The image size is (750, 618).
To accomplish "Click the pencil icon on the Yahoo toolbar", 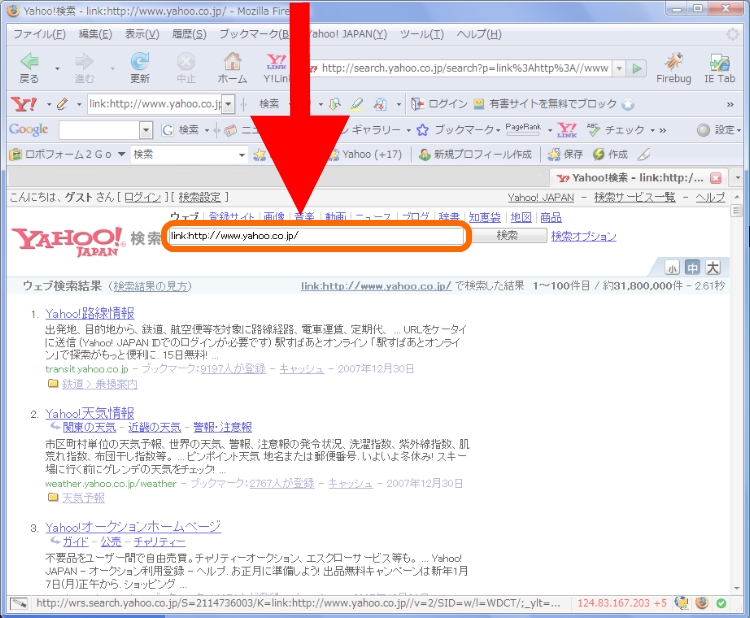I will click(62, 104).
